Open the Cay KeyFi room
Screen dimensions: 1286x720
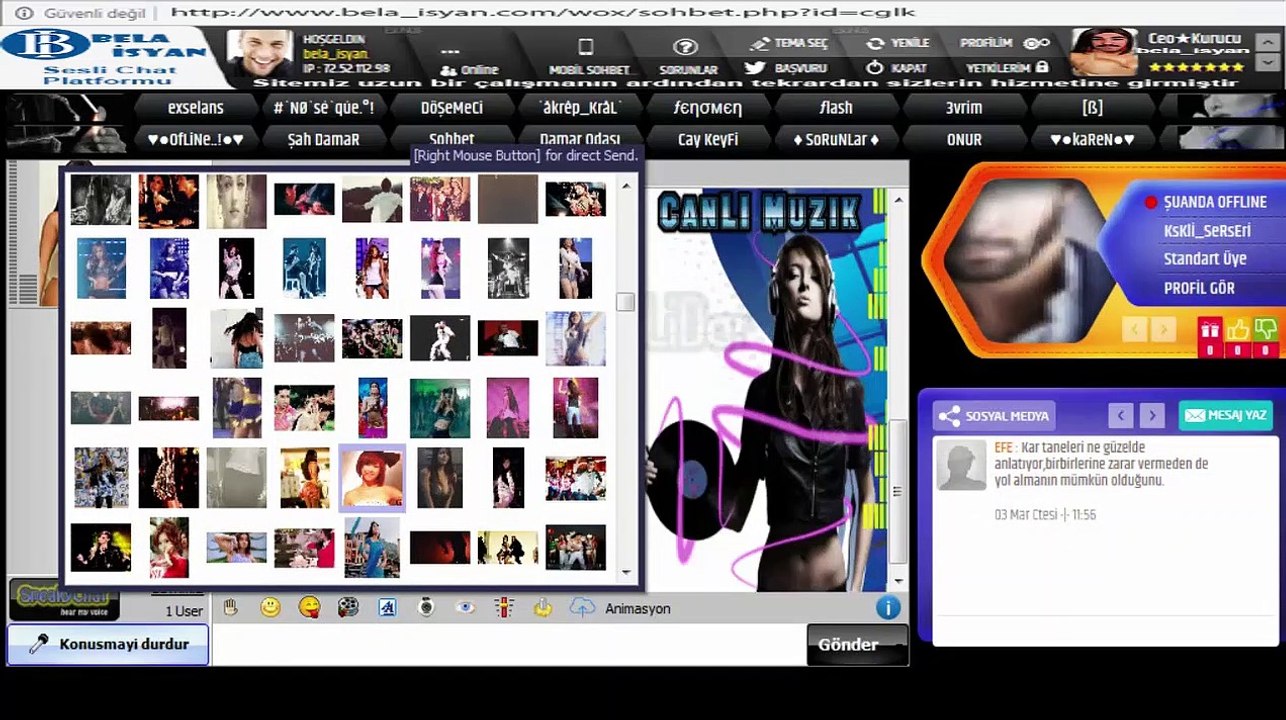[708, 139]
